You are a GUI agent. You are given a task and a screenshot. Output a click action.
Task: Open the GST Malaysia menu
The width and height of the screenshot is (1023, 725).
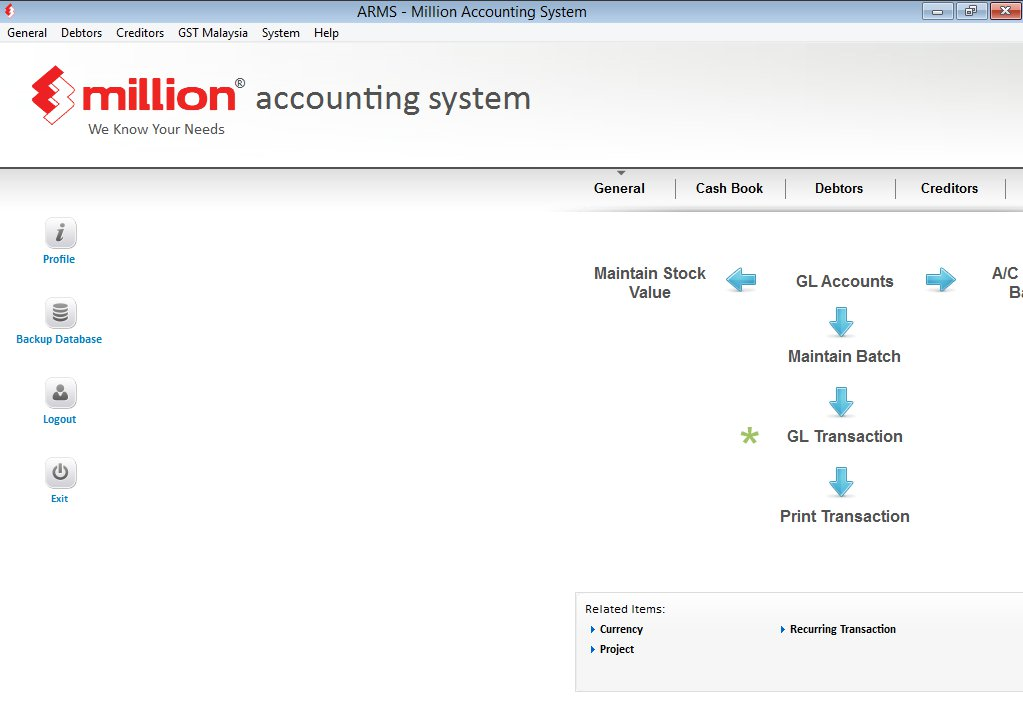pyautogui.click(x=213, y=33)
